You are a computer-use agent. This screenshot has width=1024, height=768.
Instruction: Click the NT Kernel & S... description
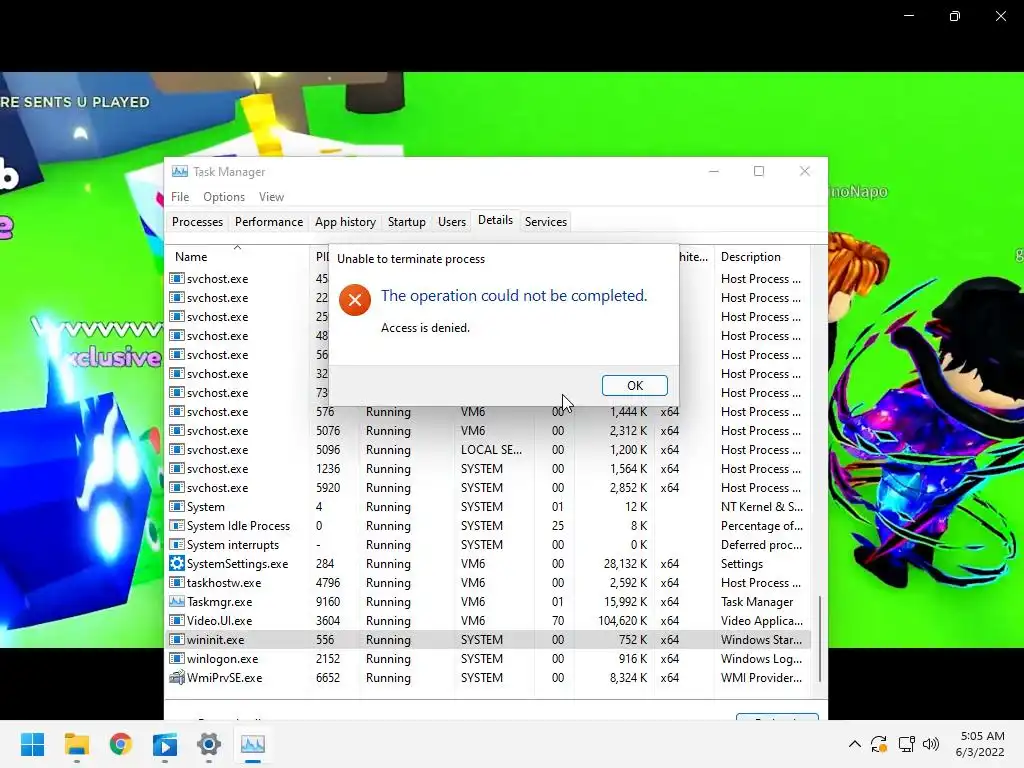[x=761, y=507]
